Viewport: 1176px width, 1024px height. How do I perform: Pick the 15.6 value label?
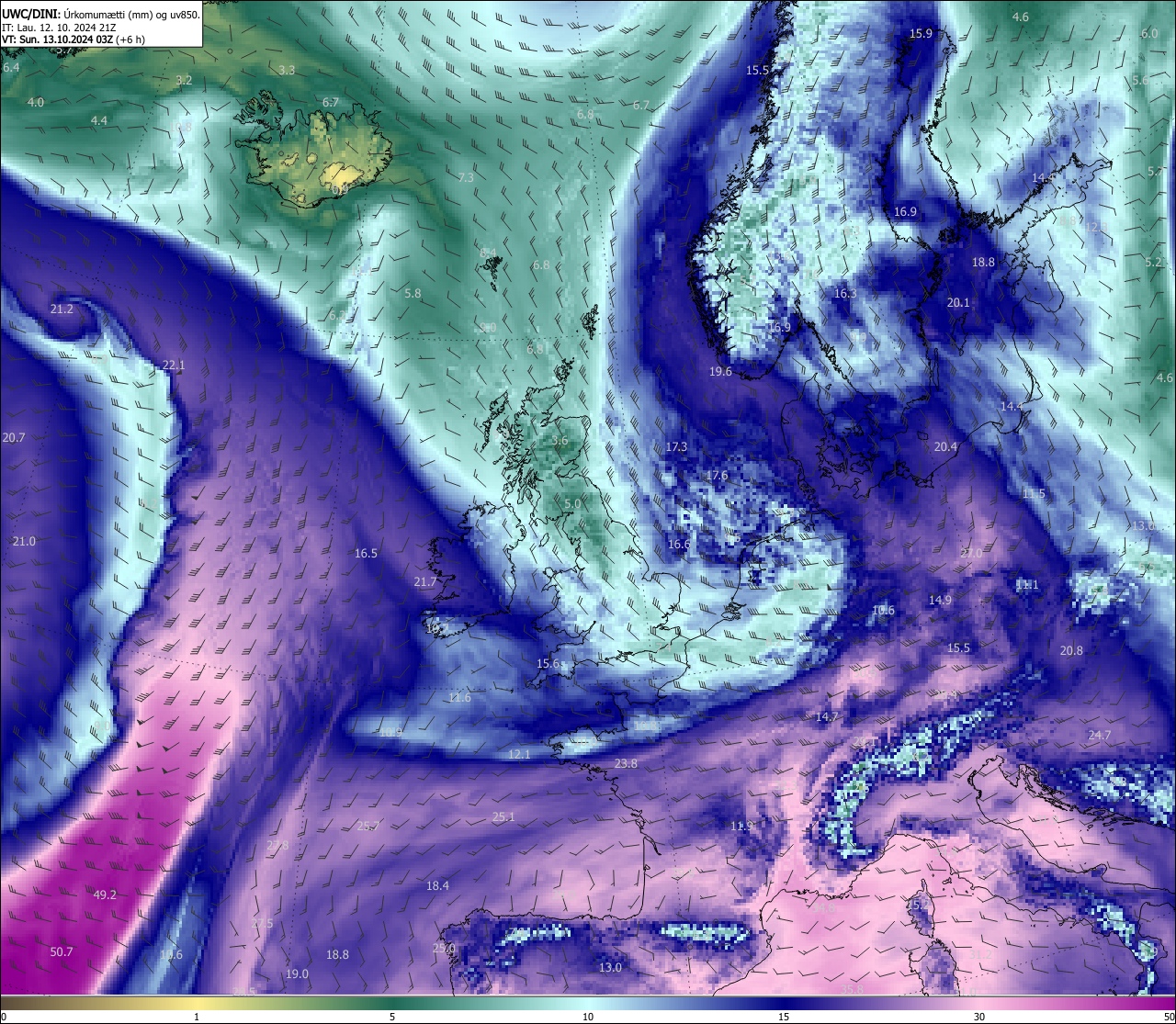tap(548, 663)
